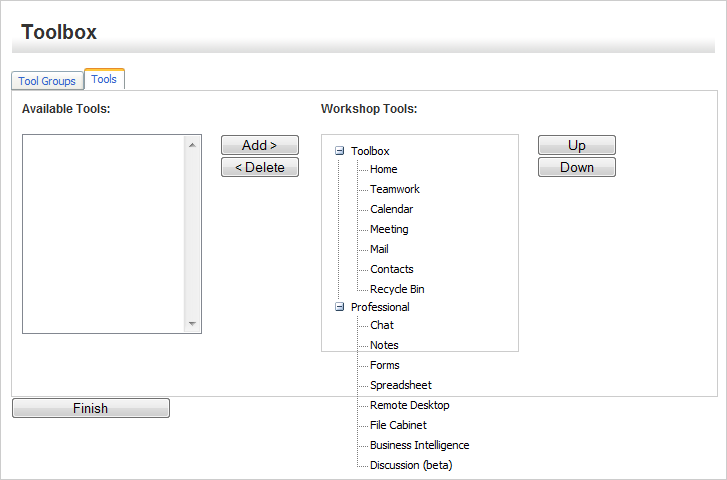Pick the Mail tree item
Image resolution: width=727 pixels, height=480 pixels.
pos(379,249)
